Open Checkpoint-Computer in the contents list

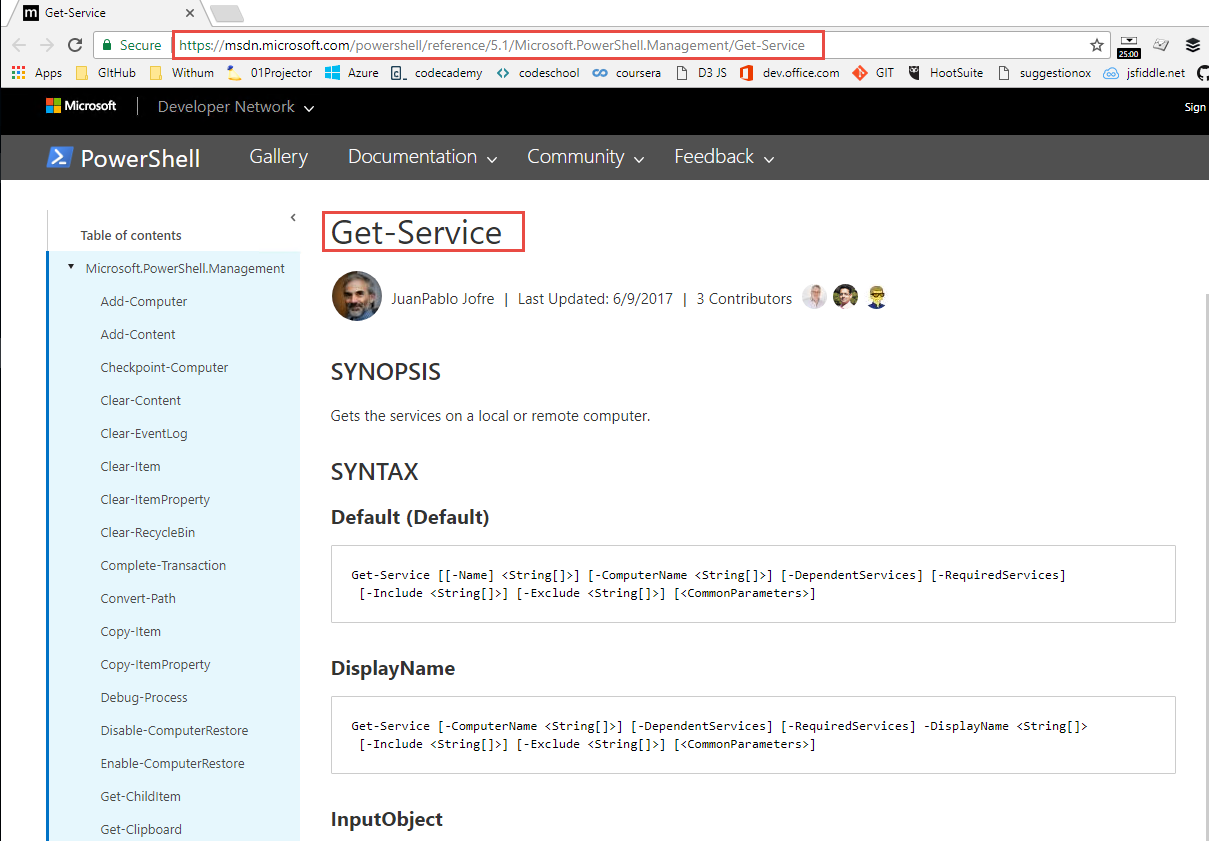click(164, 367)
